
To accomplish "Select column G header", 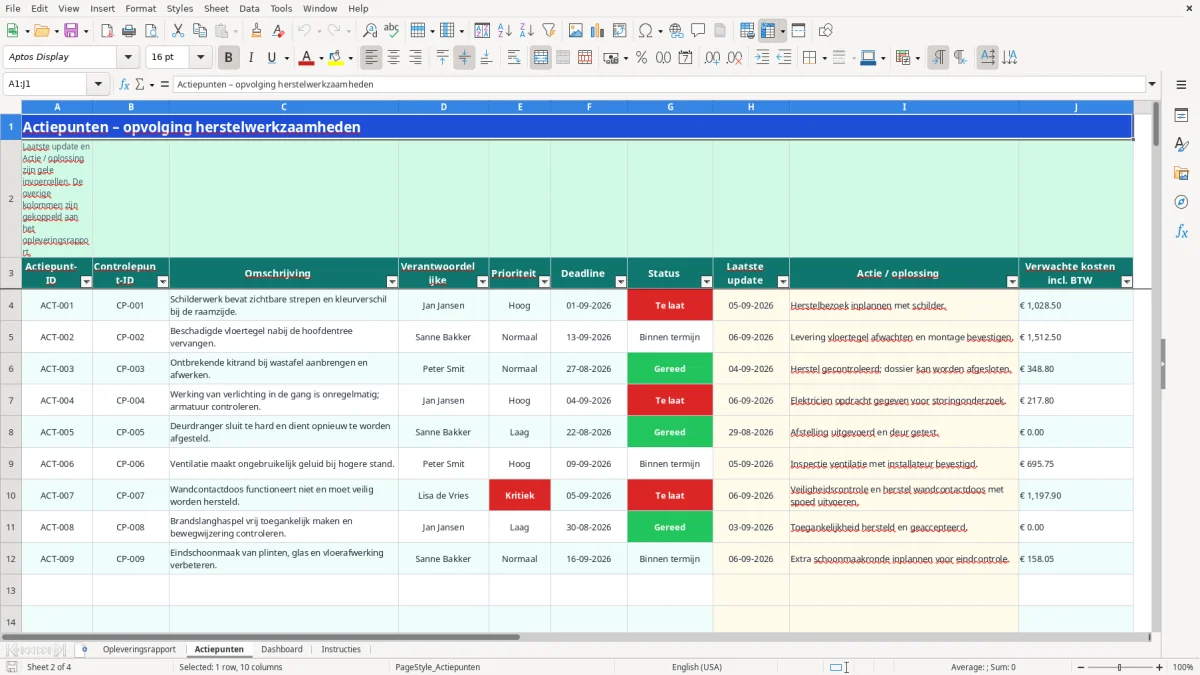I will (x=670, y=107).
